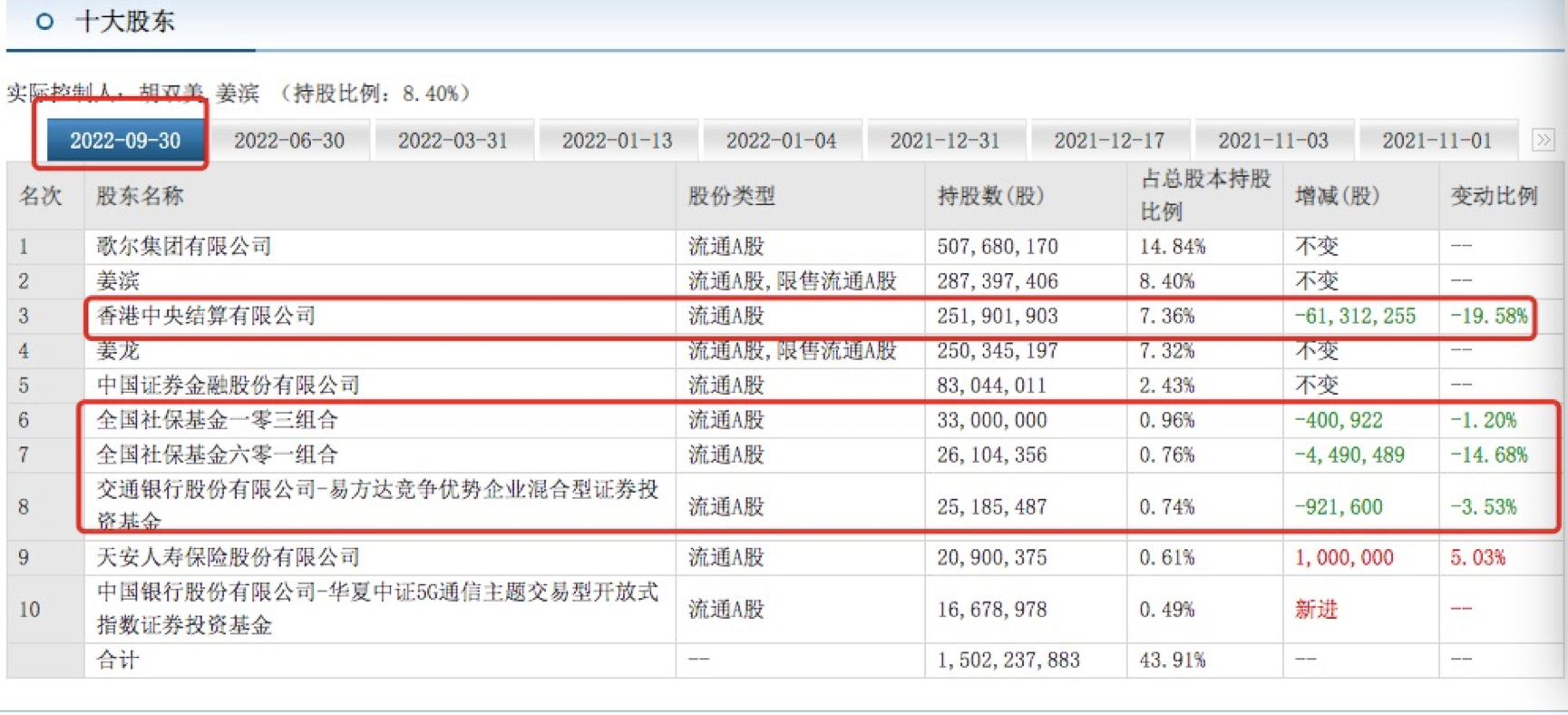Click shareholder 中国证券金融股份有限公司

tap(228, 386)
